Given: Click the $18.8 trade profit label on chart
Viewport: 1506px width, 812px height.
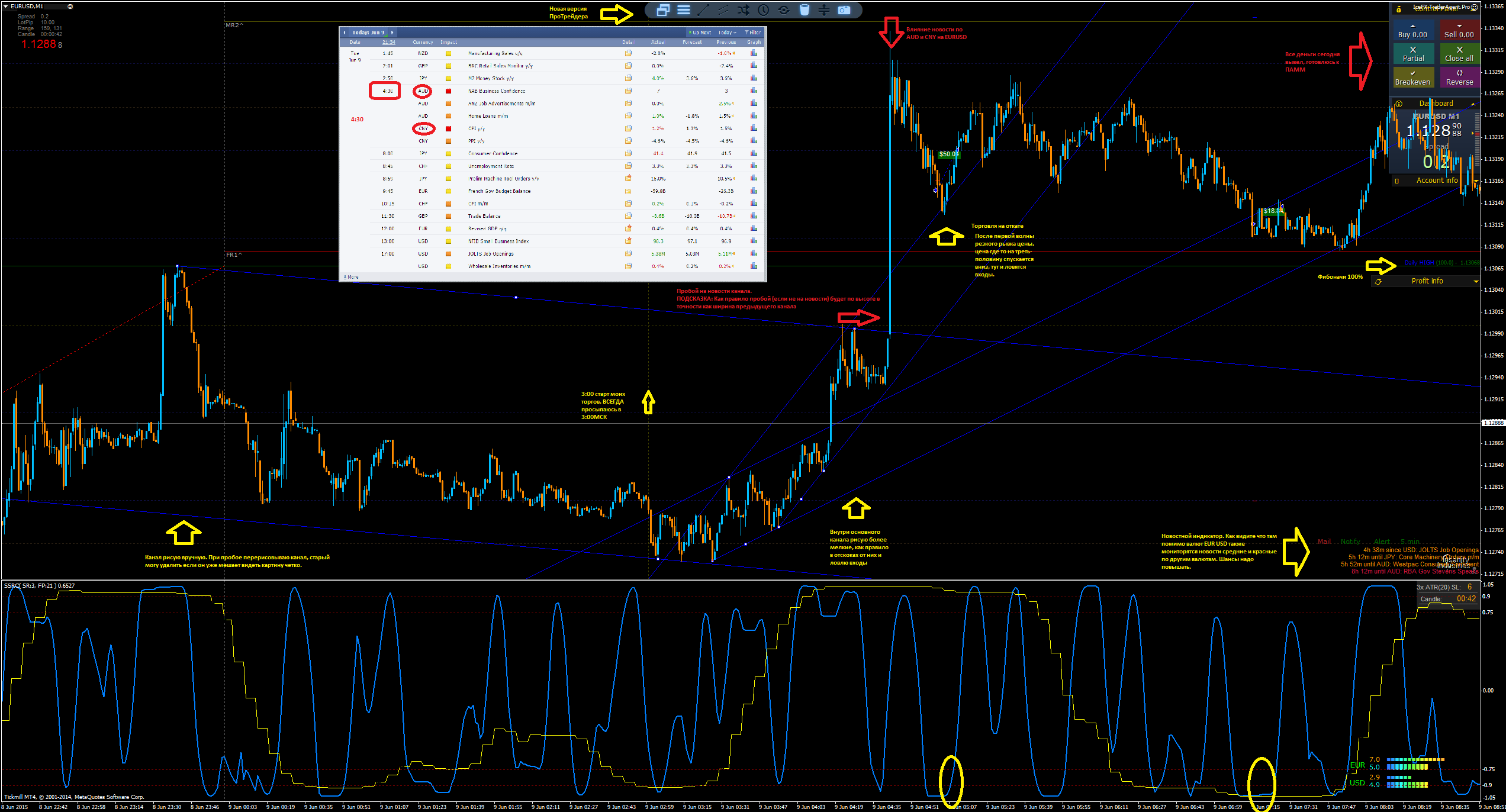Looking at the screenshot, I should [1272, 211].
